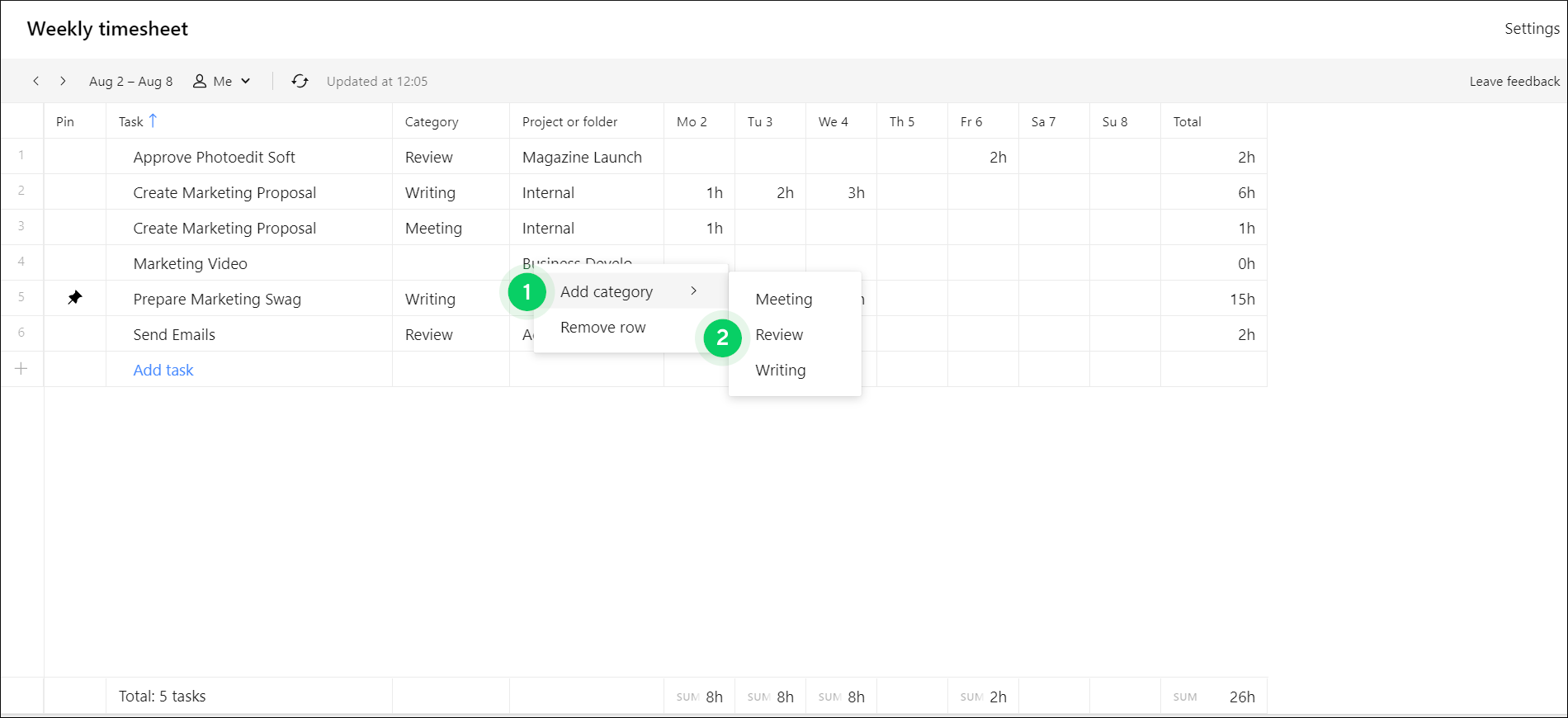
Task: Click the plus icon beside Add task
Action: tap(21, 369)
